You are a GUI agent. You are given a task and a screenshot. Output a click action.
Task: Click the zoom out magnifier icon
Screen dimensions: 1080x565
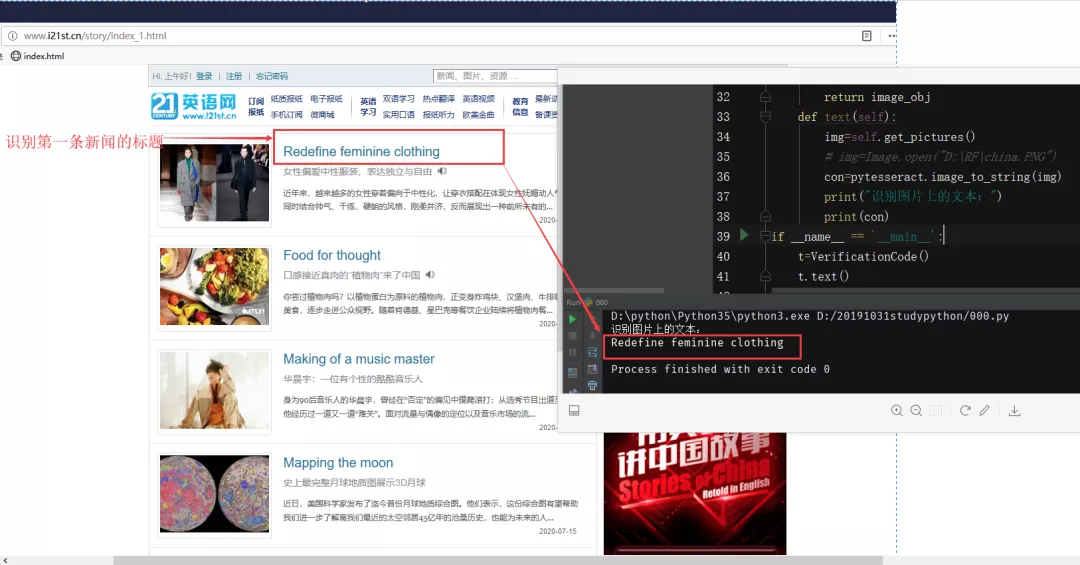click(916, 411)
